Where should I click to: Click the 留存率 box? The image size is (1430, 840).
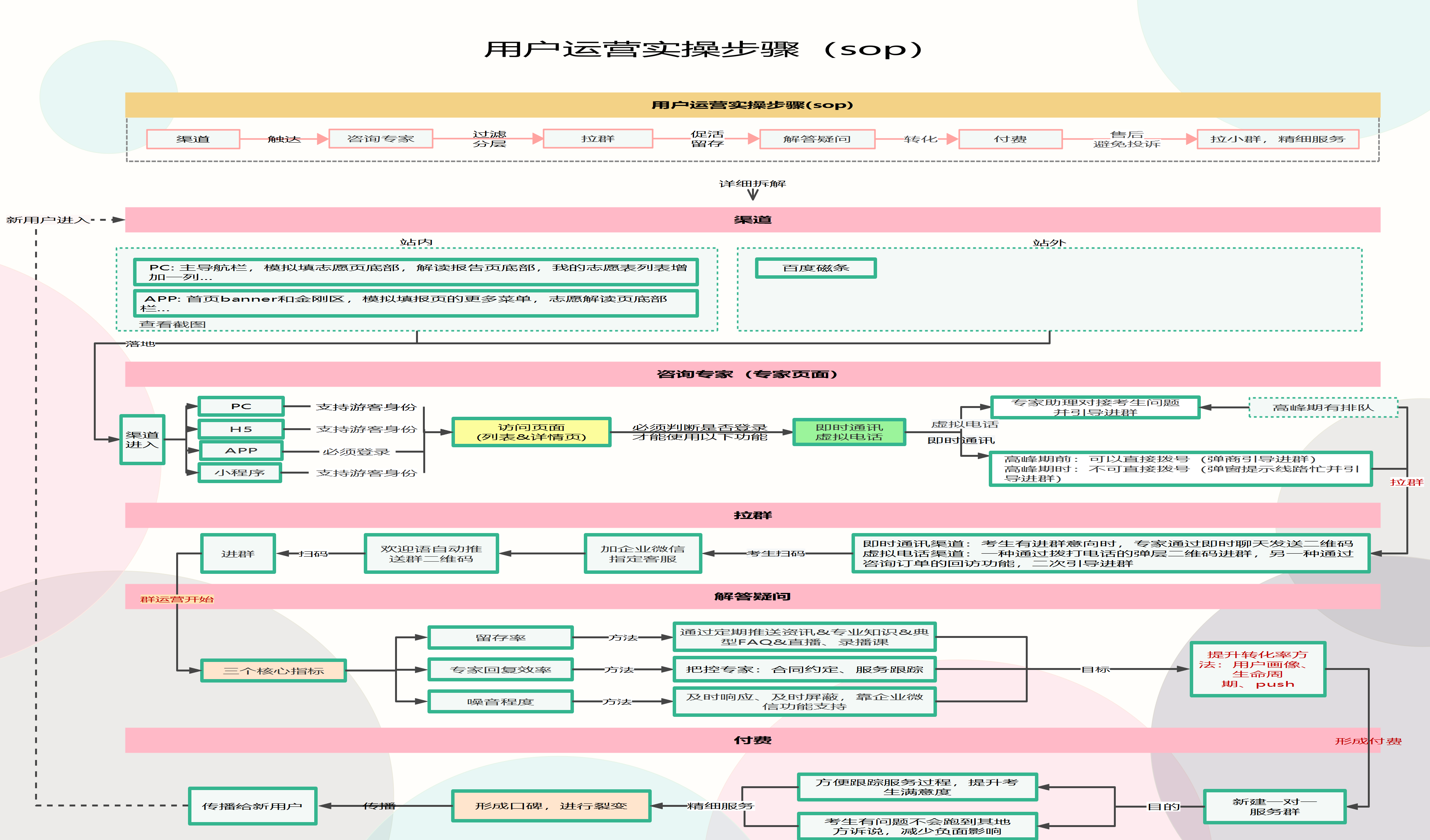(500, 638)
